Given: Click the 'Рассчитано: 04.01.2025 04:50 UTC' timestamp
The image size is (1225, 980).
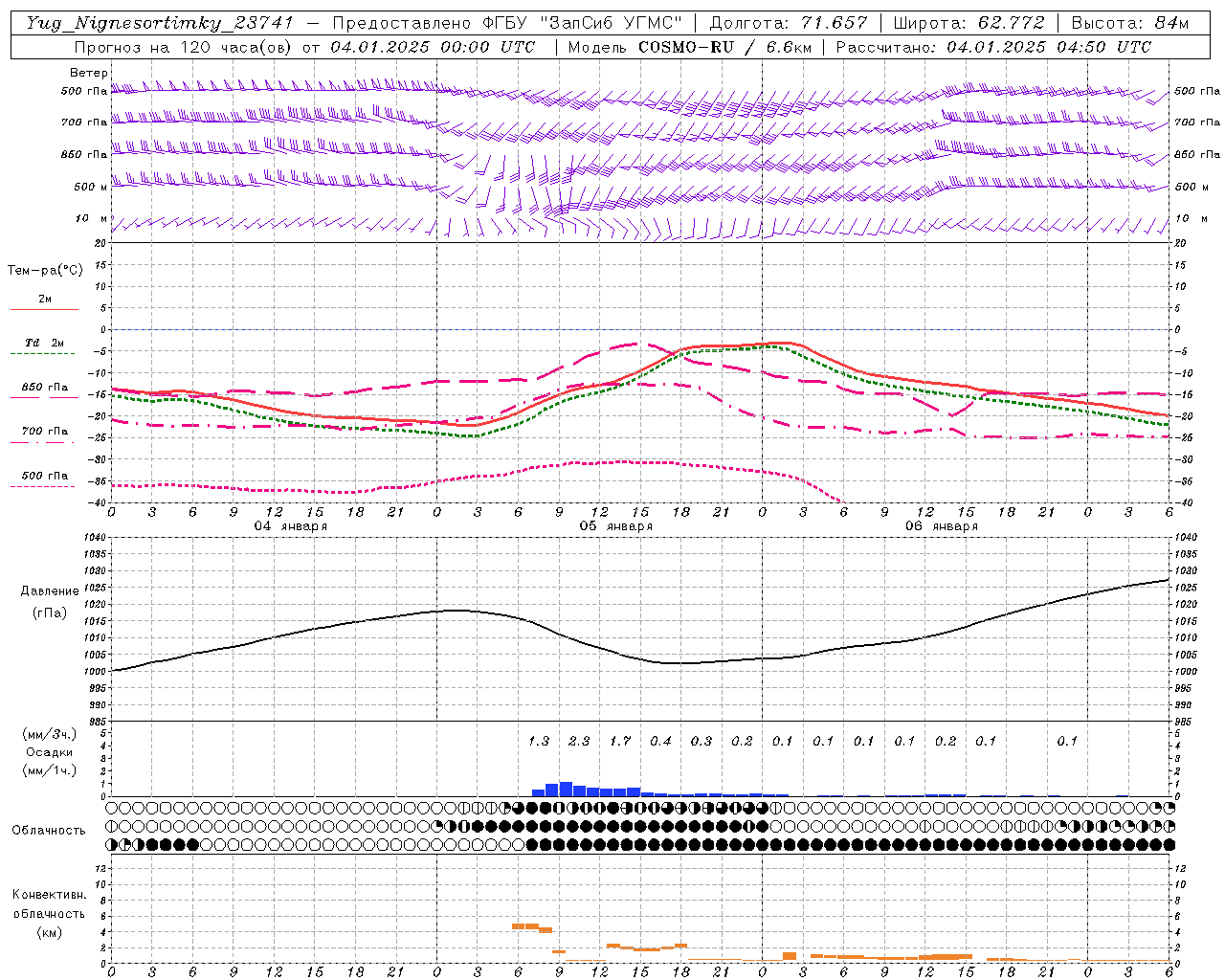Looking at the screenshot, I should click(x=993, y=47).
